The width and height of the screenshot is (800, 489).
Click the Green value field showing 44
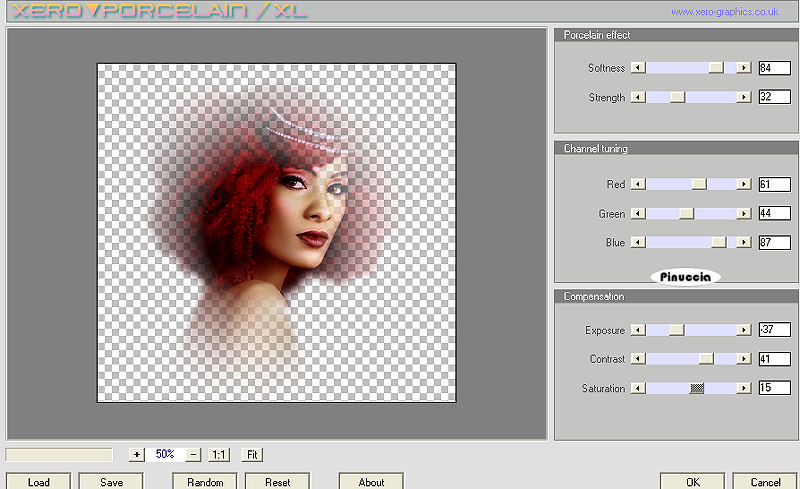[774, 213]
